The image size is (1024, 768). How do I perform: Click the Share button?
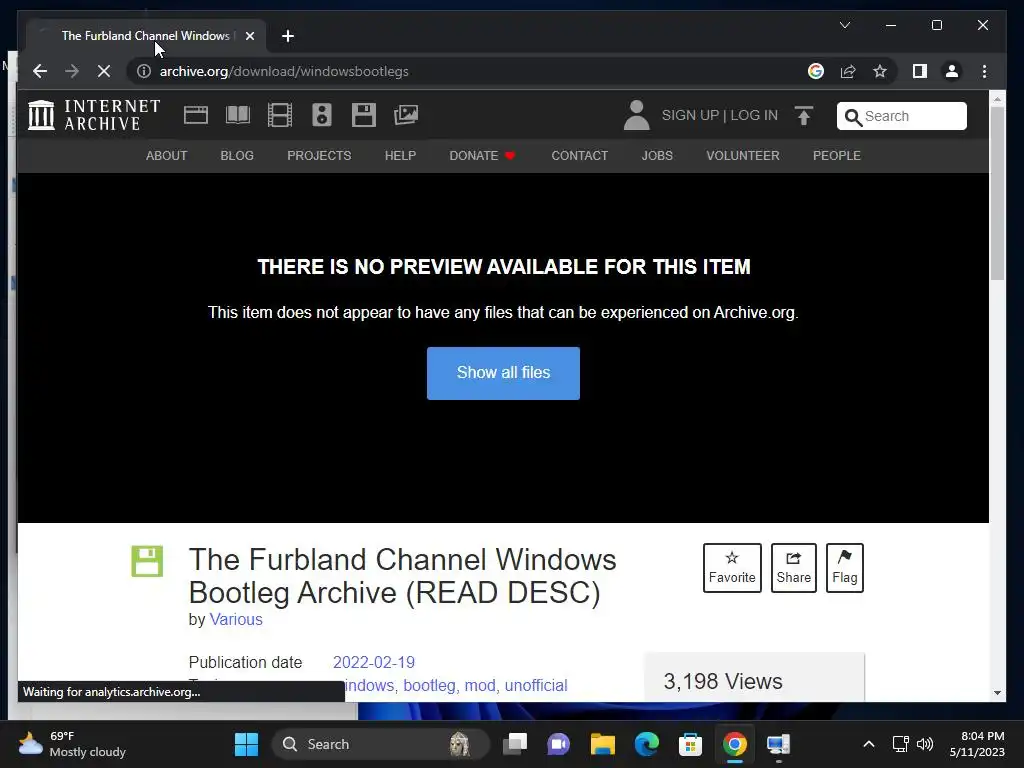click(x=793, y=568)
